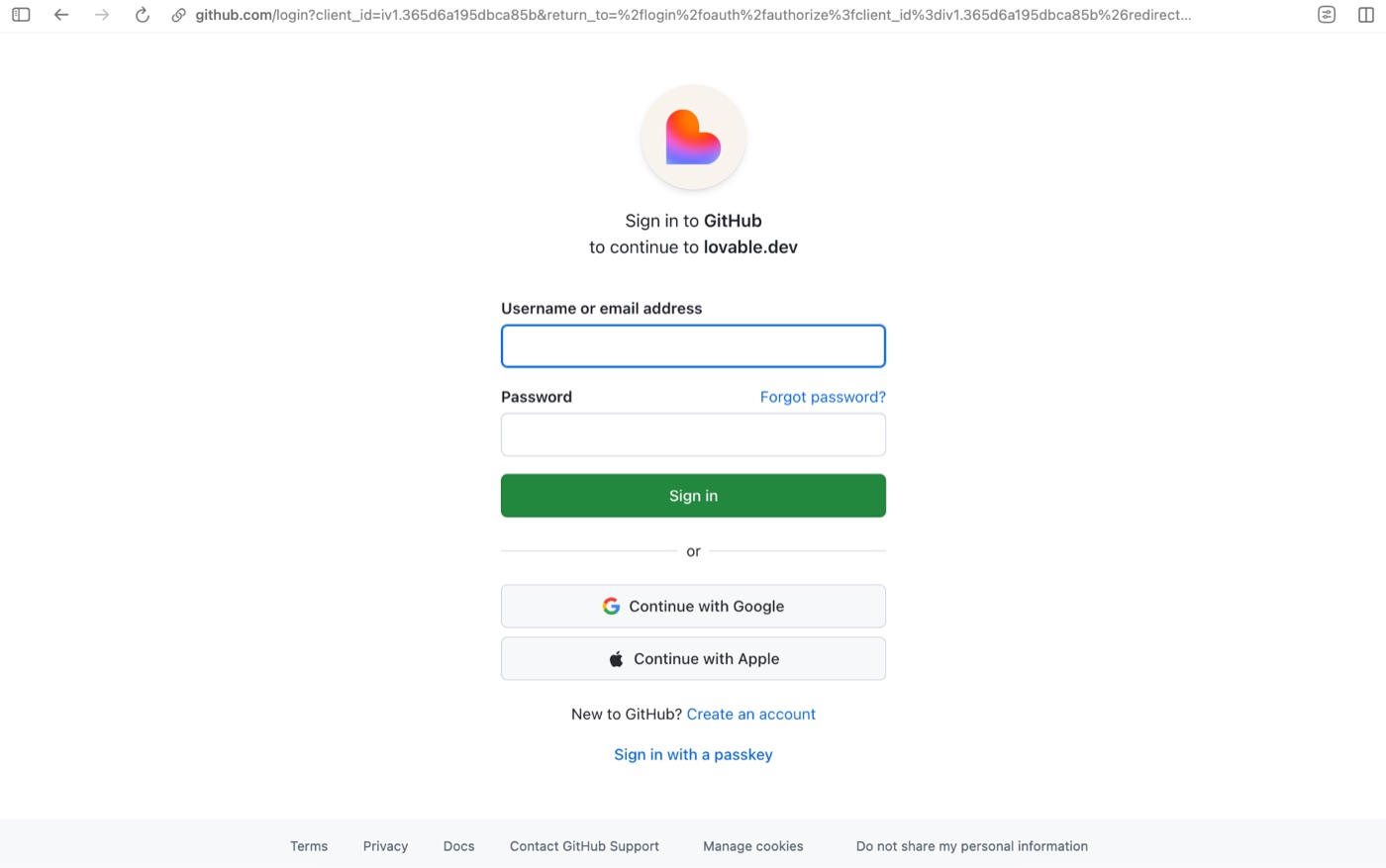Image resolution: width=1386 pixels, height=868 pixels.
Task: Click the link icon beside the URL
Action: click(x=179, y=15)
